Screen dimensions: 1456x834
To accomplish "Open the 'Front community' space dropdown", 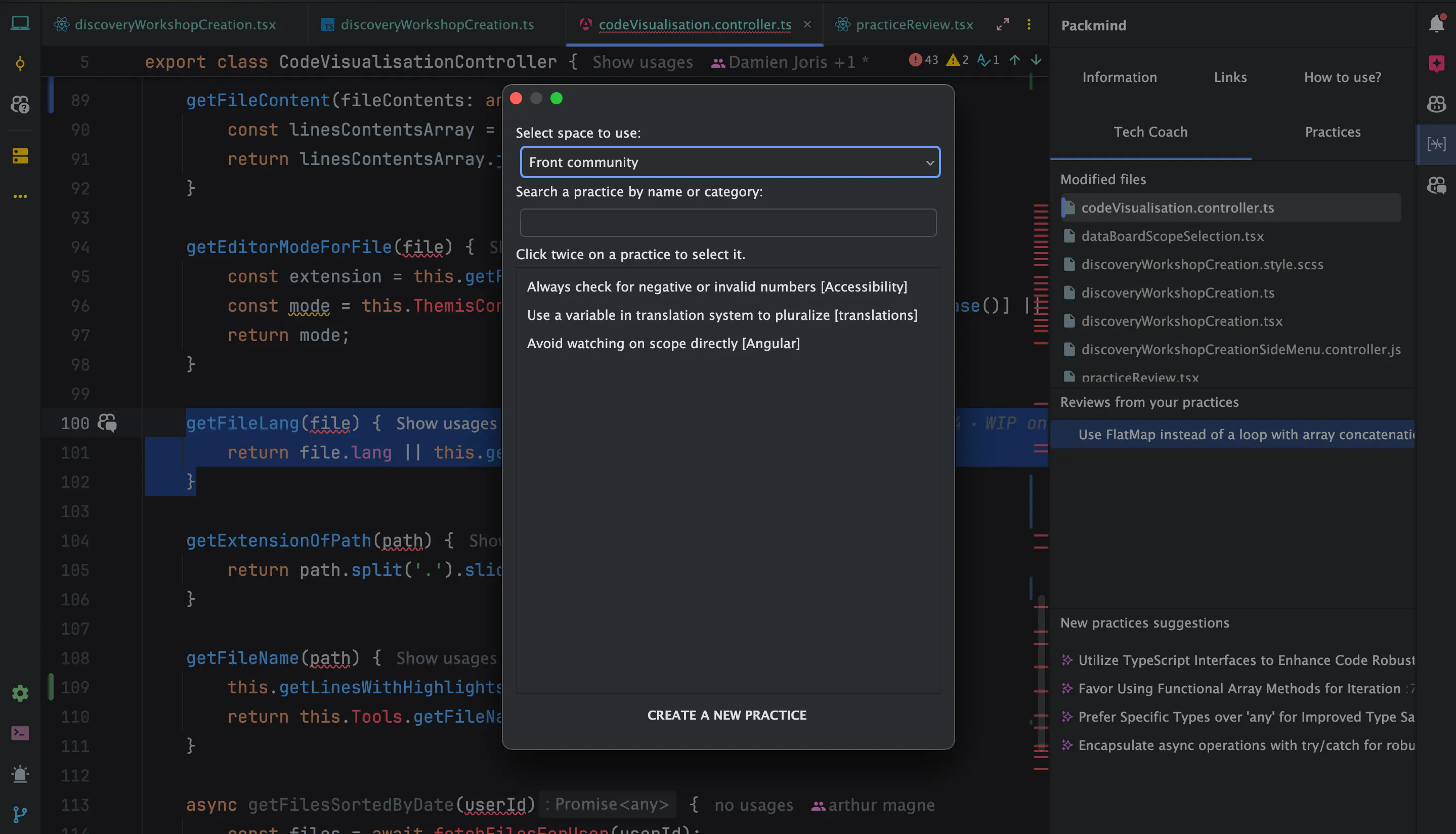I will click(730, 162).
